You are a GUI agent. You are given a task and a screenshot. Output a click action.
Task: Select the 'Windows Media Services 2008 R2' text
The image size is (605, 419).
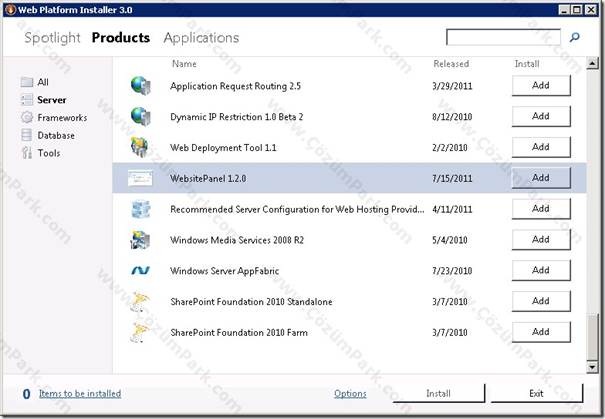coord(237,240)
